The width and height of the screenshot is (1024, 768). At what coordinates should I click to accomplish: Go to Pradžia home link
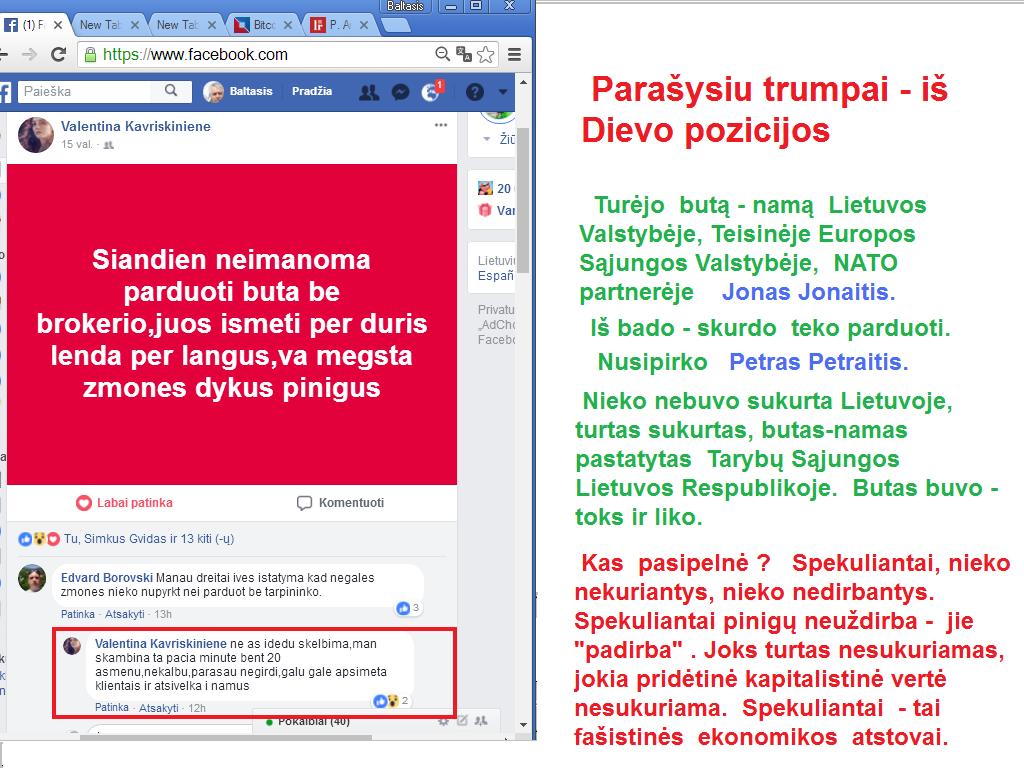click(312, 91)
